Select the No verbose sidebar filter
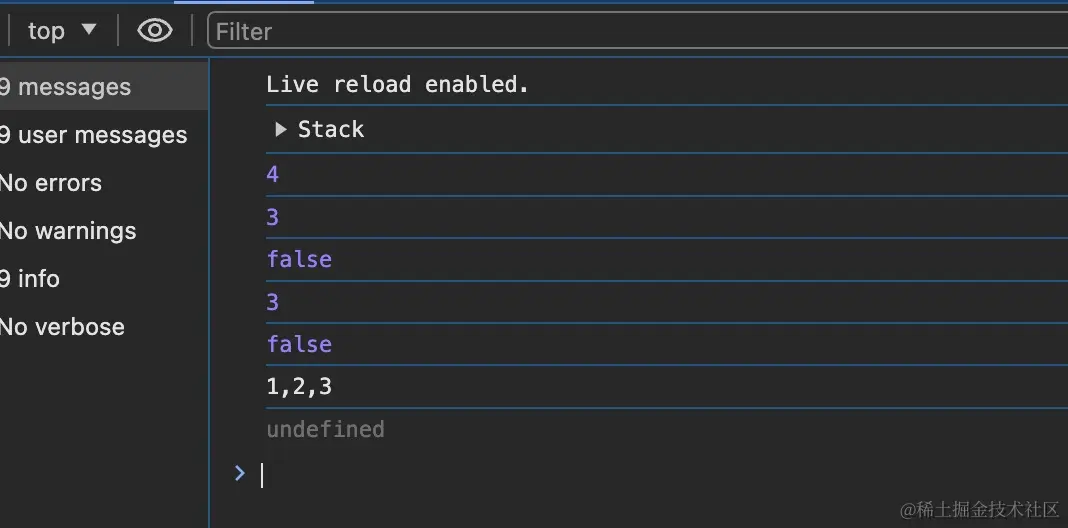 62,327
